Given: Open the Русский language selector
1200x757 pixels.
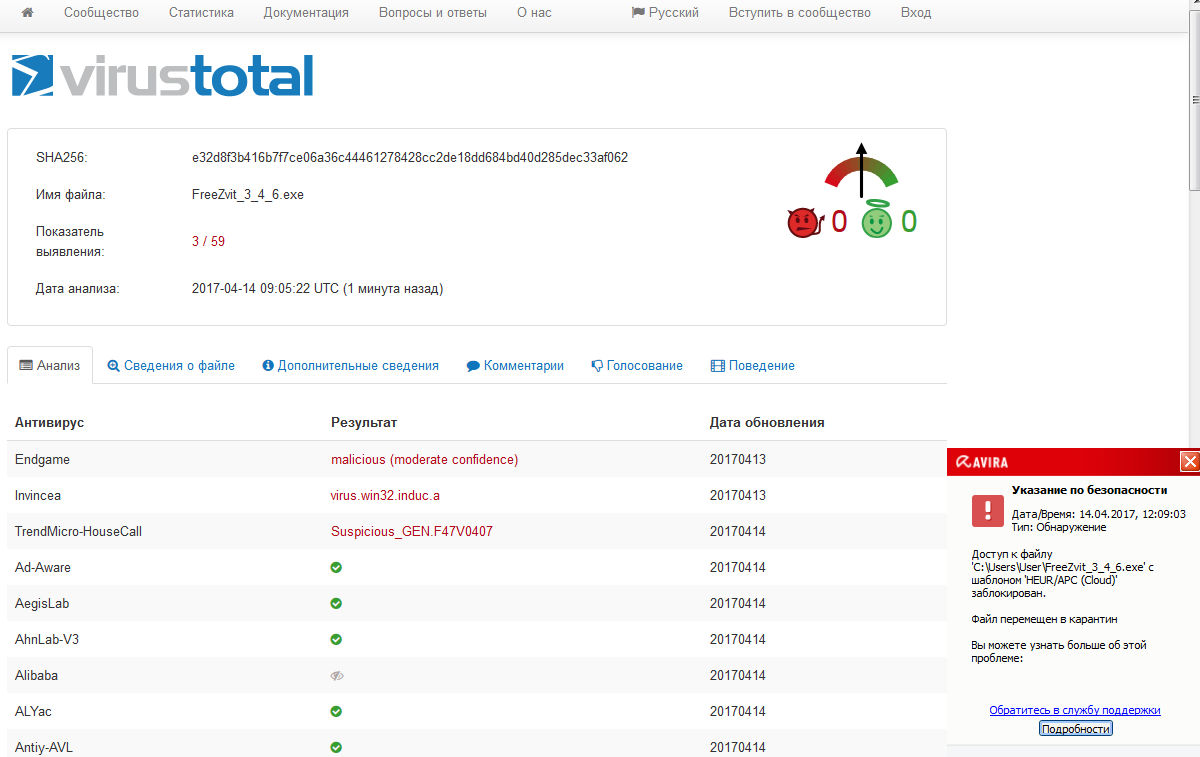Looking at the screenshot, I should point(665,13).
